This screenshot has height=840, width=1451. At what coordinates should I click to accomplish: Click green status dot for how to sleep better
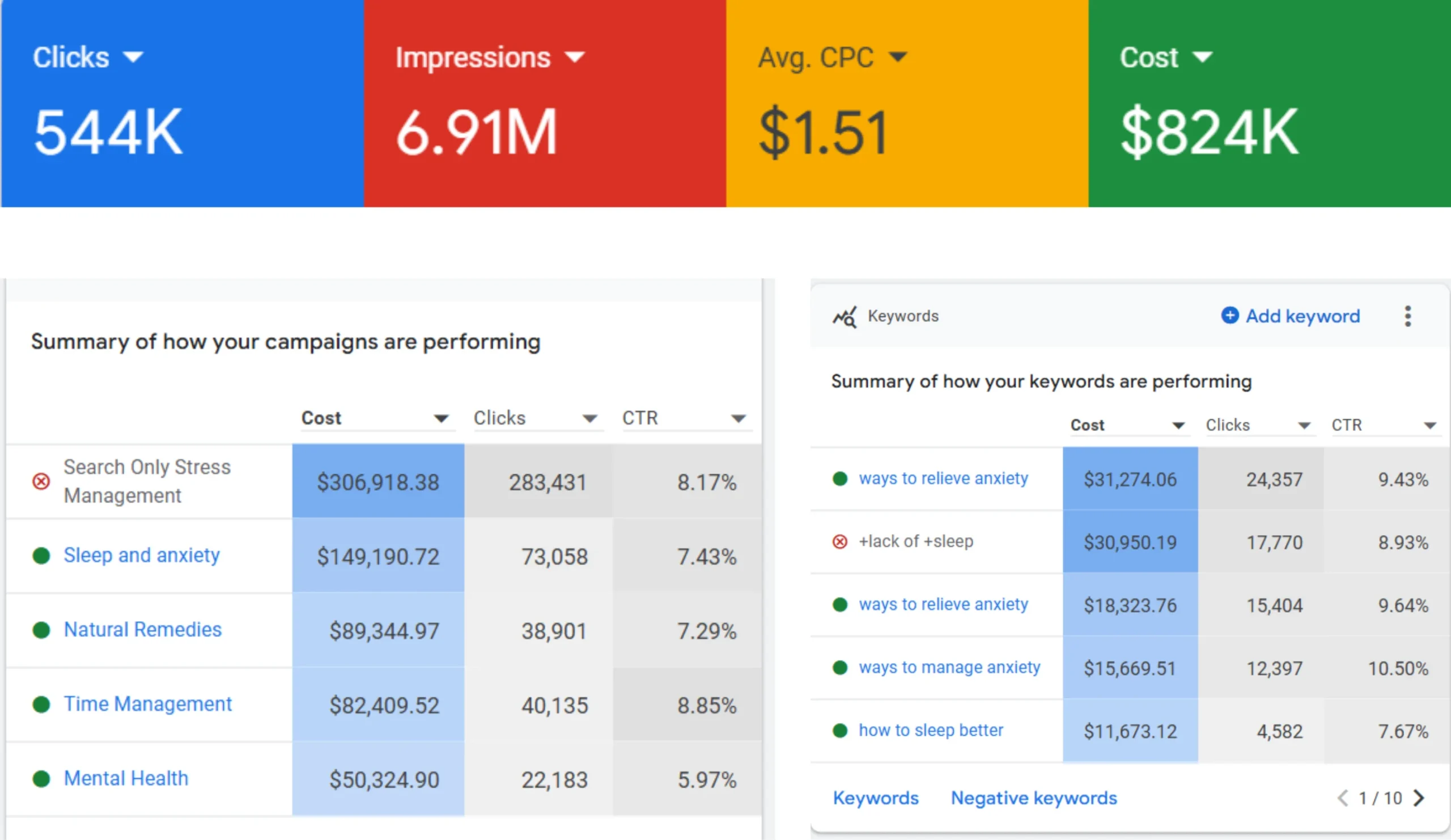[839, 730]
